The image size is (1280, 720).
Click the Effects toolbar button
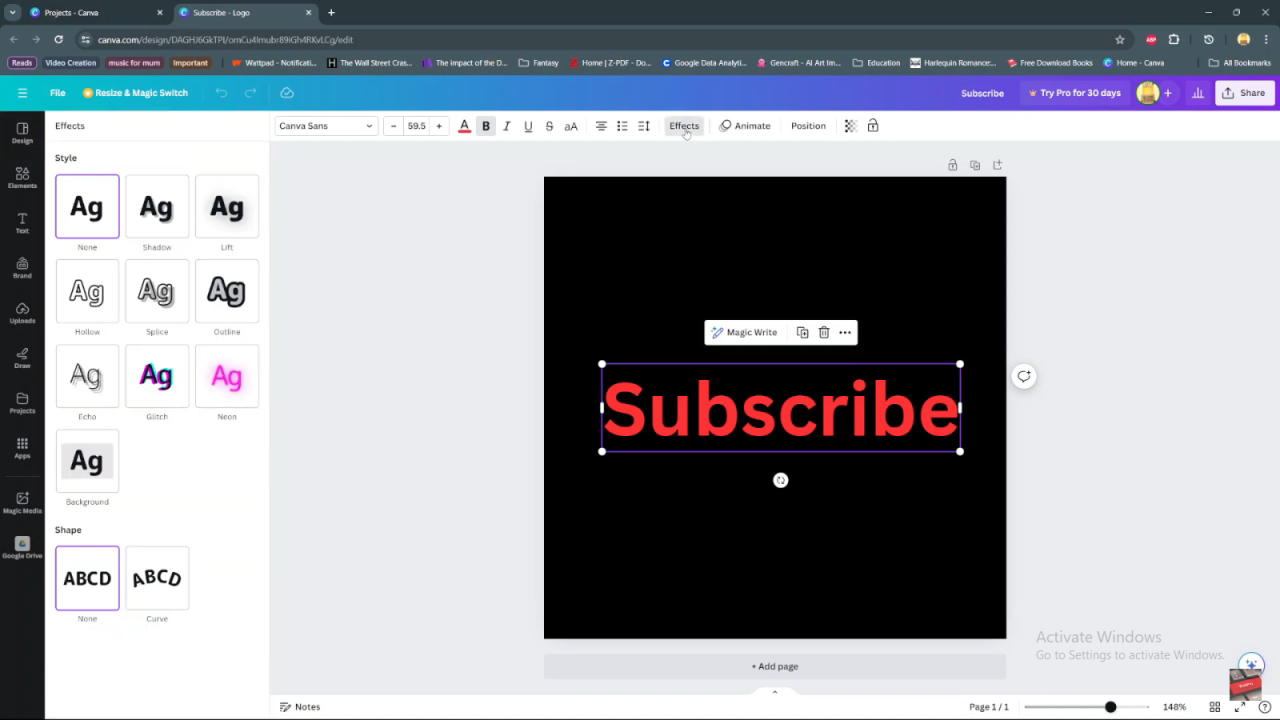pos(684,126)
